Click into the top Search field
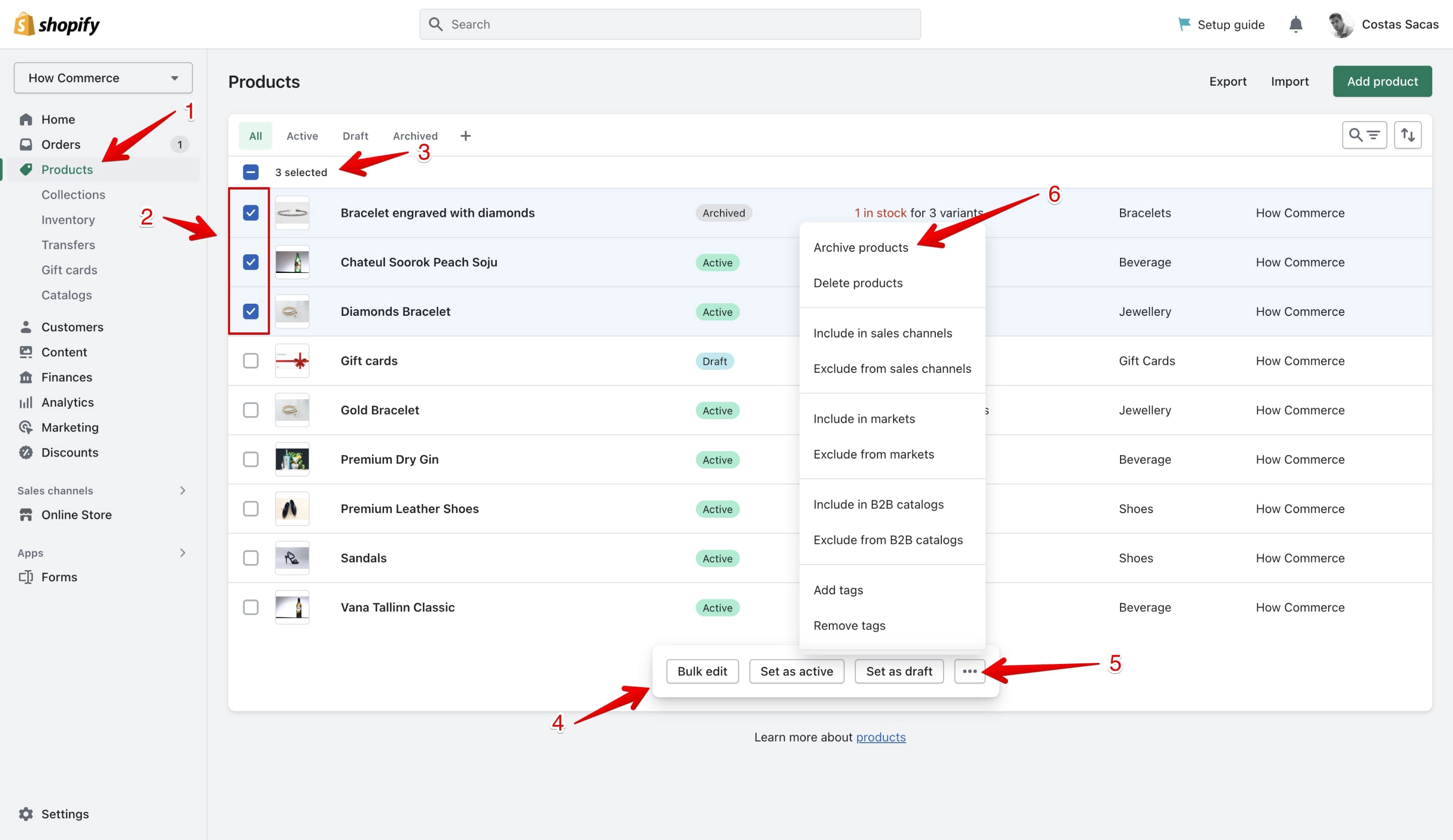 [670, 24]
